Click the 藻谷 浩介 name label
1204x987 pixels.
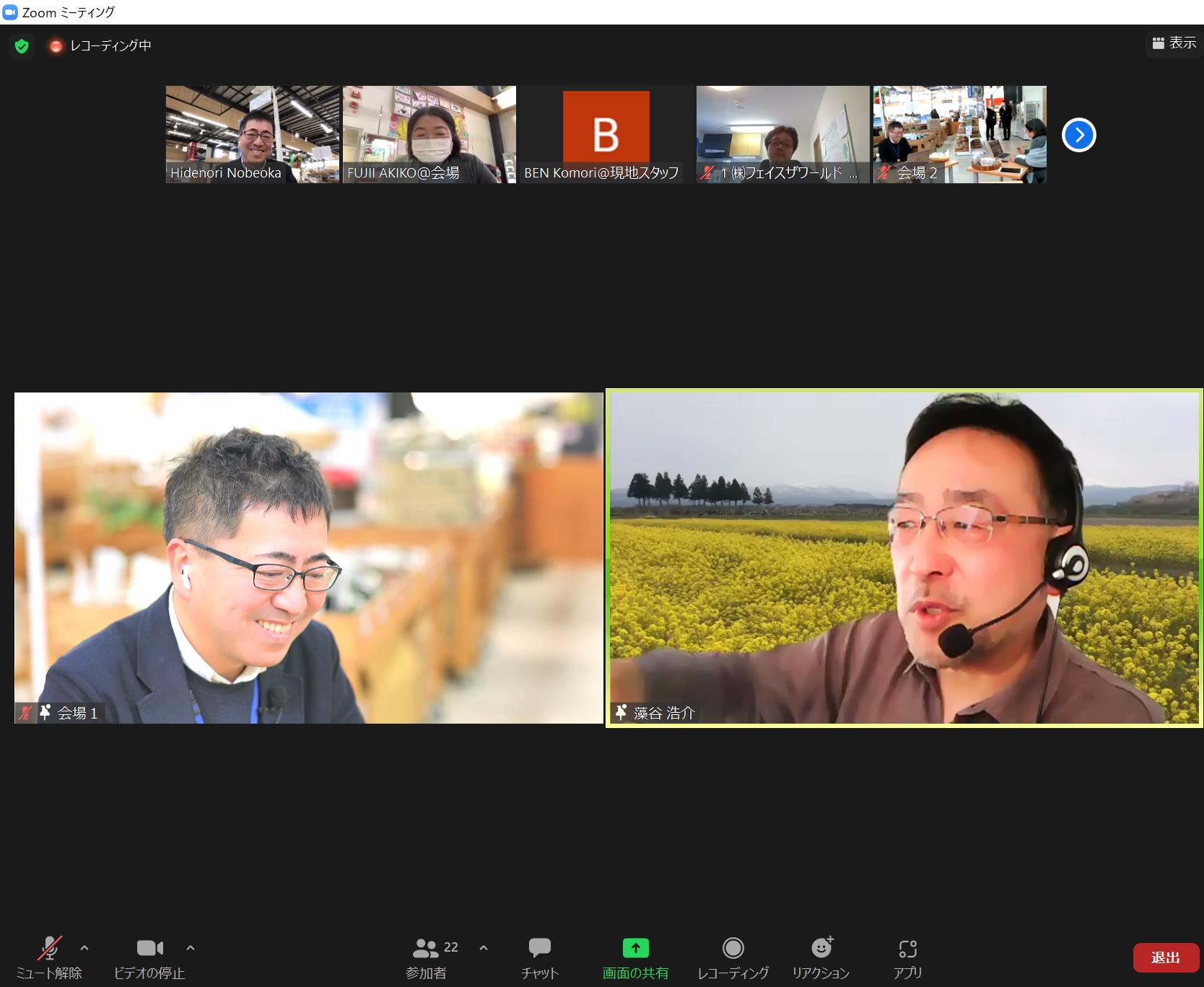(664, 713)
